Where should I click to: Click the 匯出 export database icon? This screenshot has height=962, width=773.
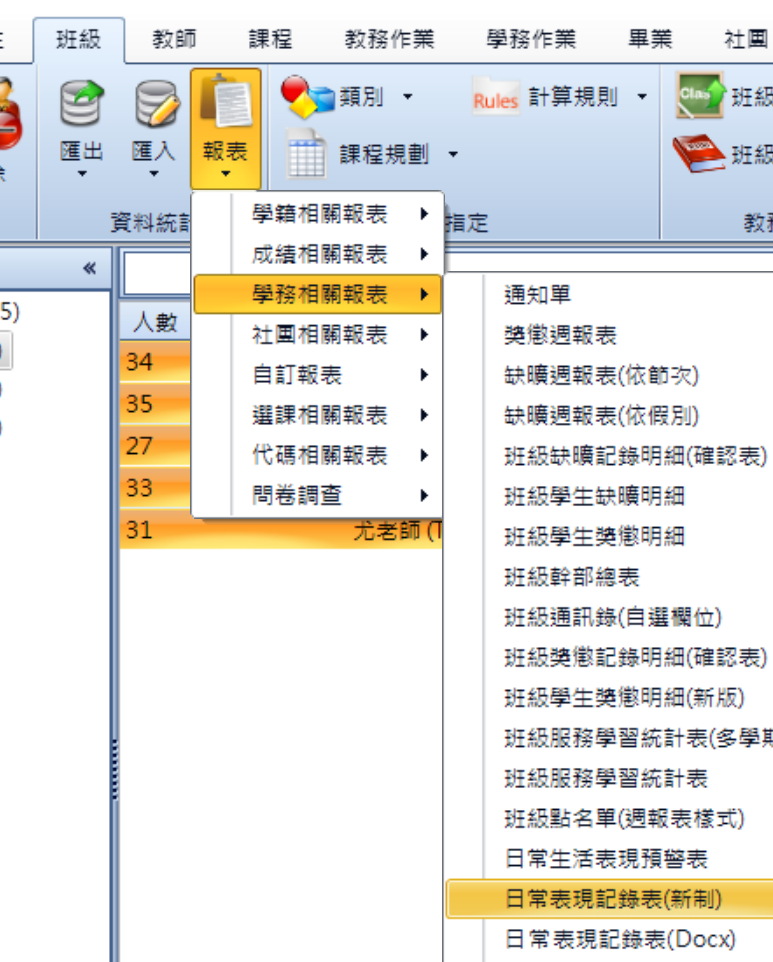tap(82, 103)
